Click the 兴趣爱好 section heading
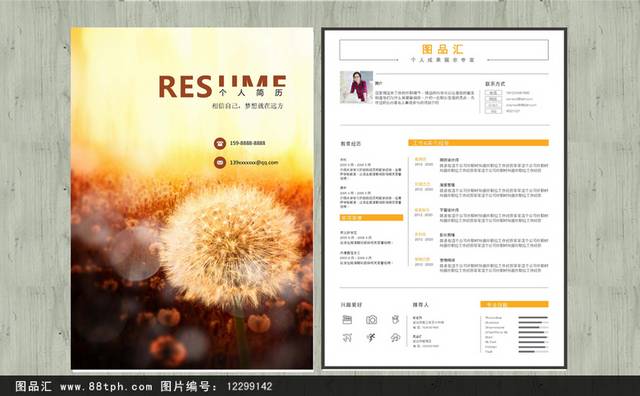The image size is (640, 396). [x=351, y=305]
